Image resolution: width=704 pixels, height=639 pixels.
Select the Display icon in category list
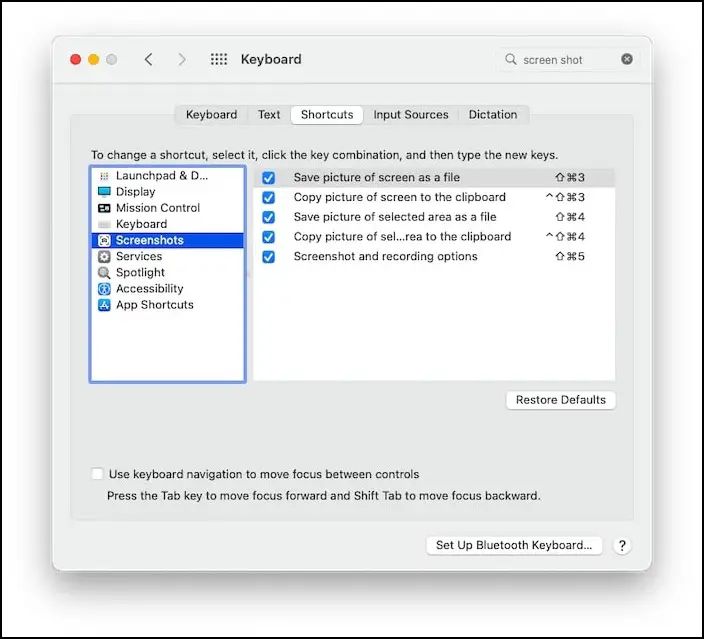[x=104, y=192]
